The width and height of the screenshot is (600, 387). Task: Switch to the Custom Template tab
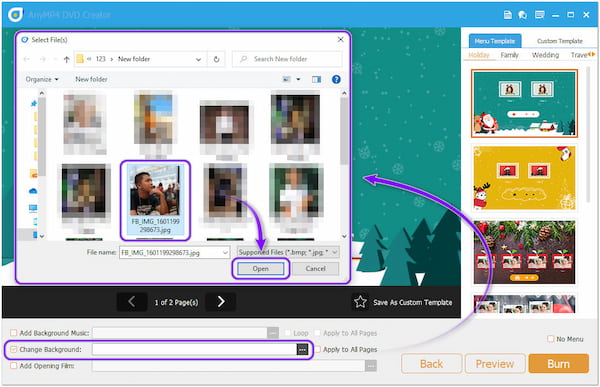(x=559, y=41)
